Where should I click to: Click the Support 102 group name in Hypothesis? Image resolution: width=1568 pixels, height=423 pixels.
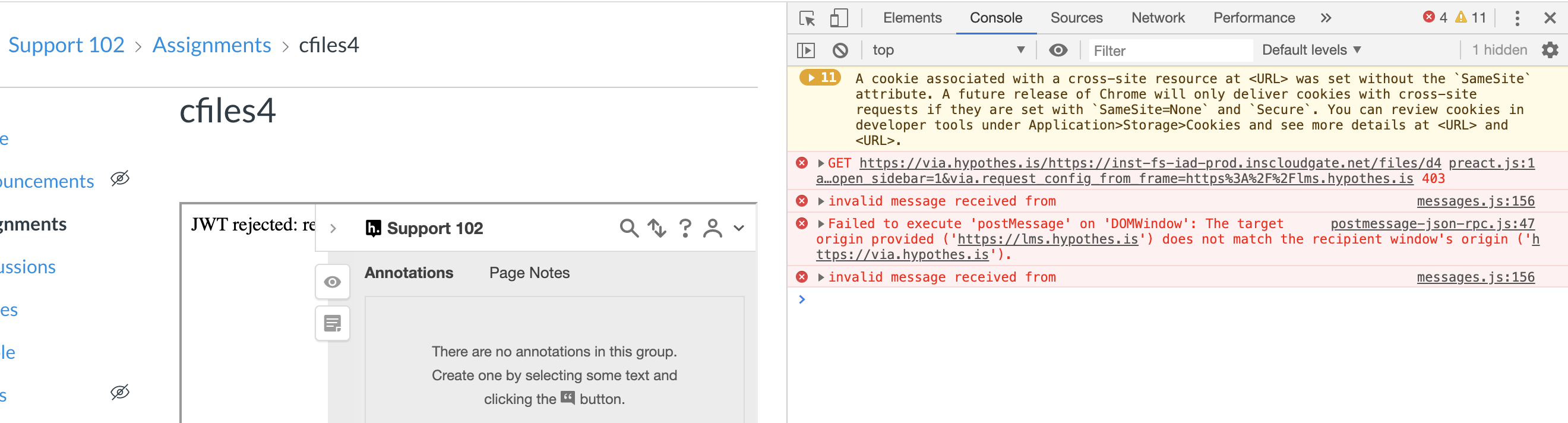tap(435, 228)
